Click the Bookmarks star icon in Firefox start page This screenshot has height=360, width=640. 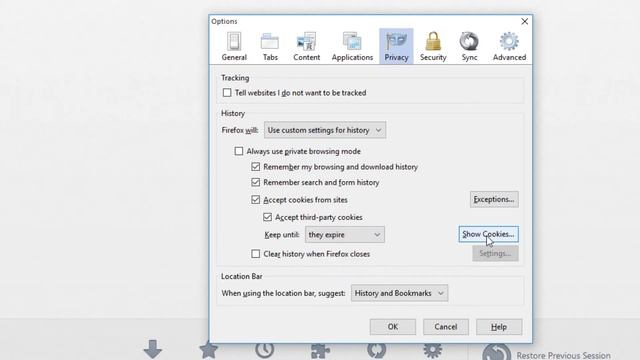[208, 350]
